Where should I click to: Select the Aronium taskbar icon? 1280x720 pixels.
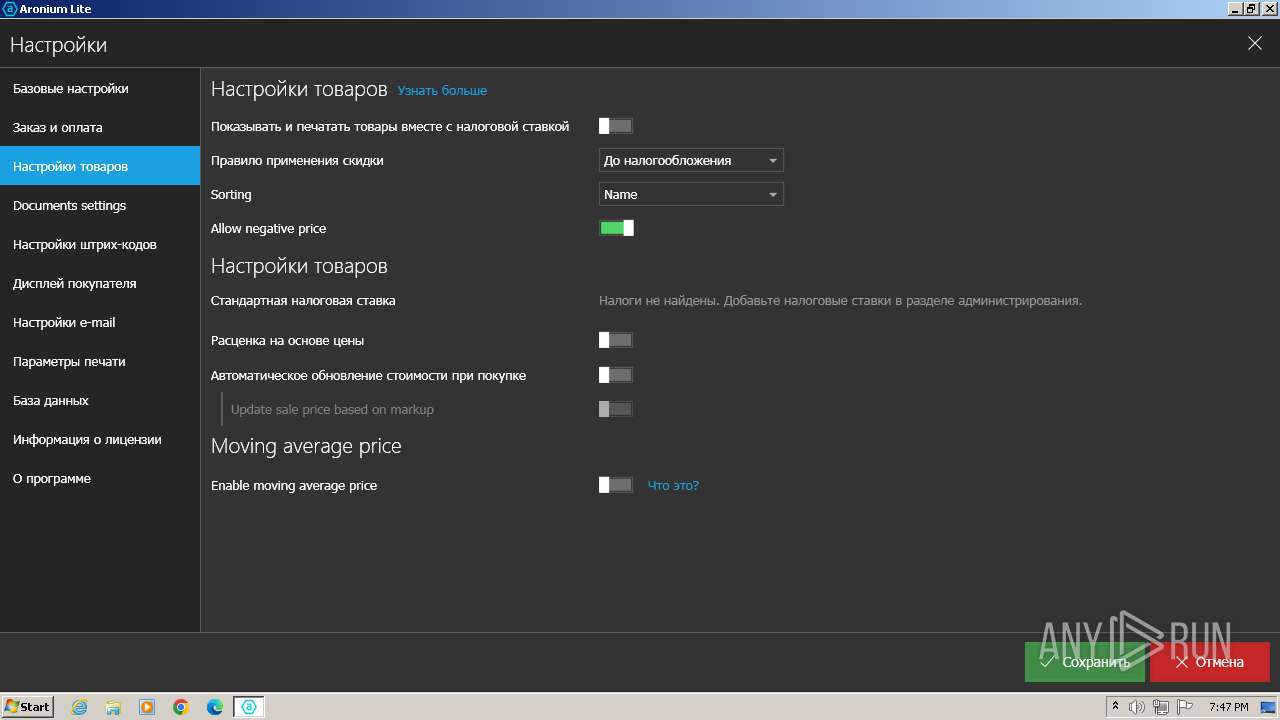pos(249,707)
